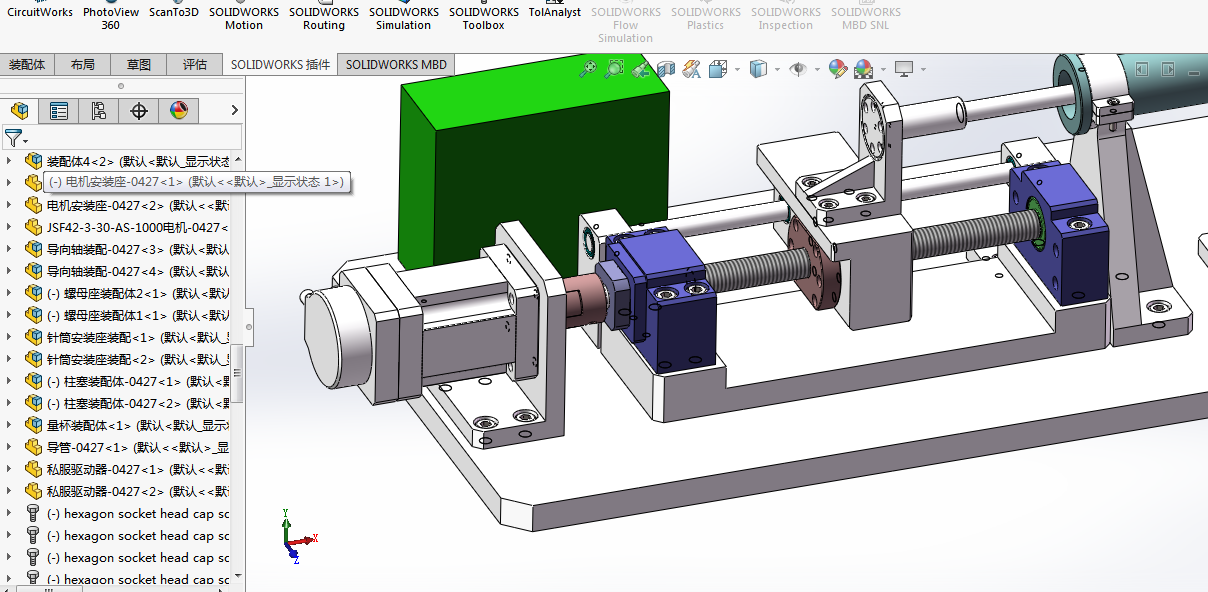Expand the (-) 螺母座装配体1<1> node
Screen dimensions: 1208x592
click(x=10, y=315)
